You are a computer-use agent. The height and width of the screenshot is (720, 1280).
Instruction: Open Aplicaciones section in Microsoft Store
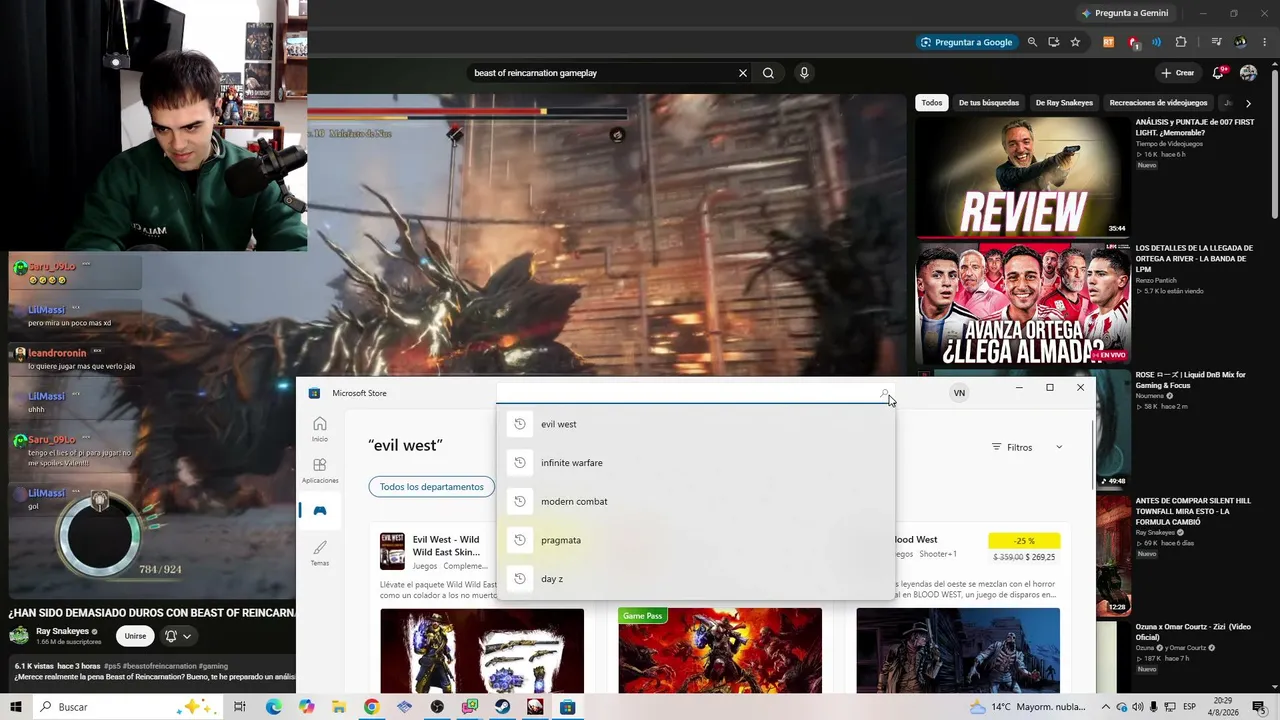click(x=319, y=470)
